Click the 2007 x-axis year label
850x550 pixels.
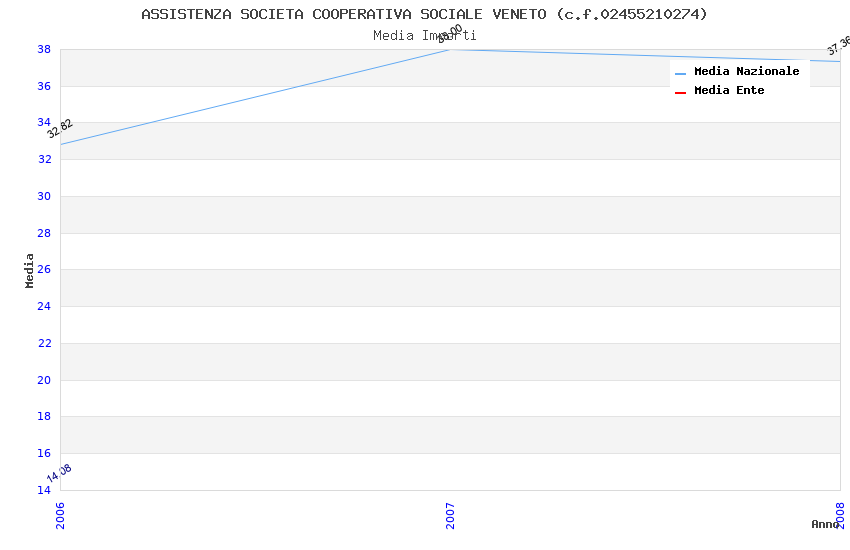click(x=450, y=515)
